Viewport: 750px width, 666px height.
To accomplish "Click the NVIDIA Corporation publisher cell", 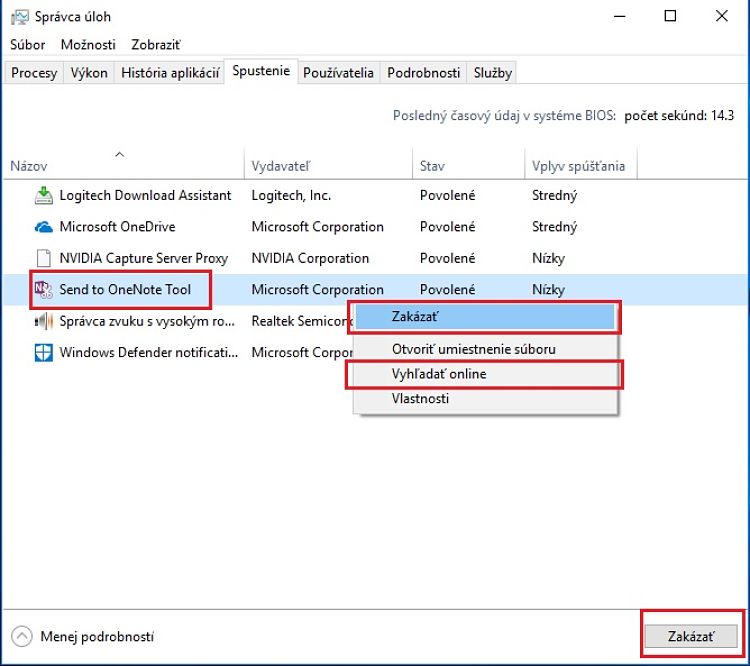I will click(x=310, y=258).
